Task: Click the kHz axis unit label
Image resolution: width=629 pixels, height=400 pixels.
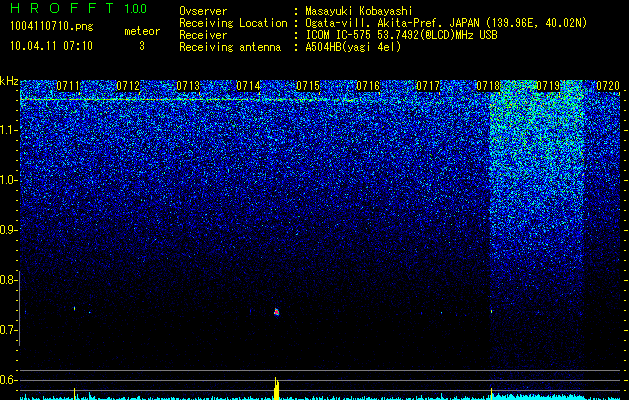Action: coord(9,81)
